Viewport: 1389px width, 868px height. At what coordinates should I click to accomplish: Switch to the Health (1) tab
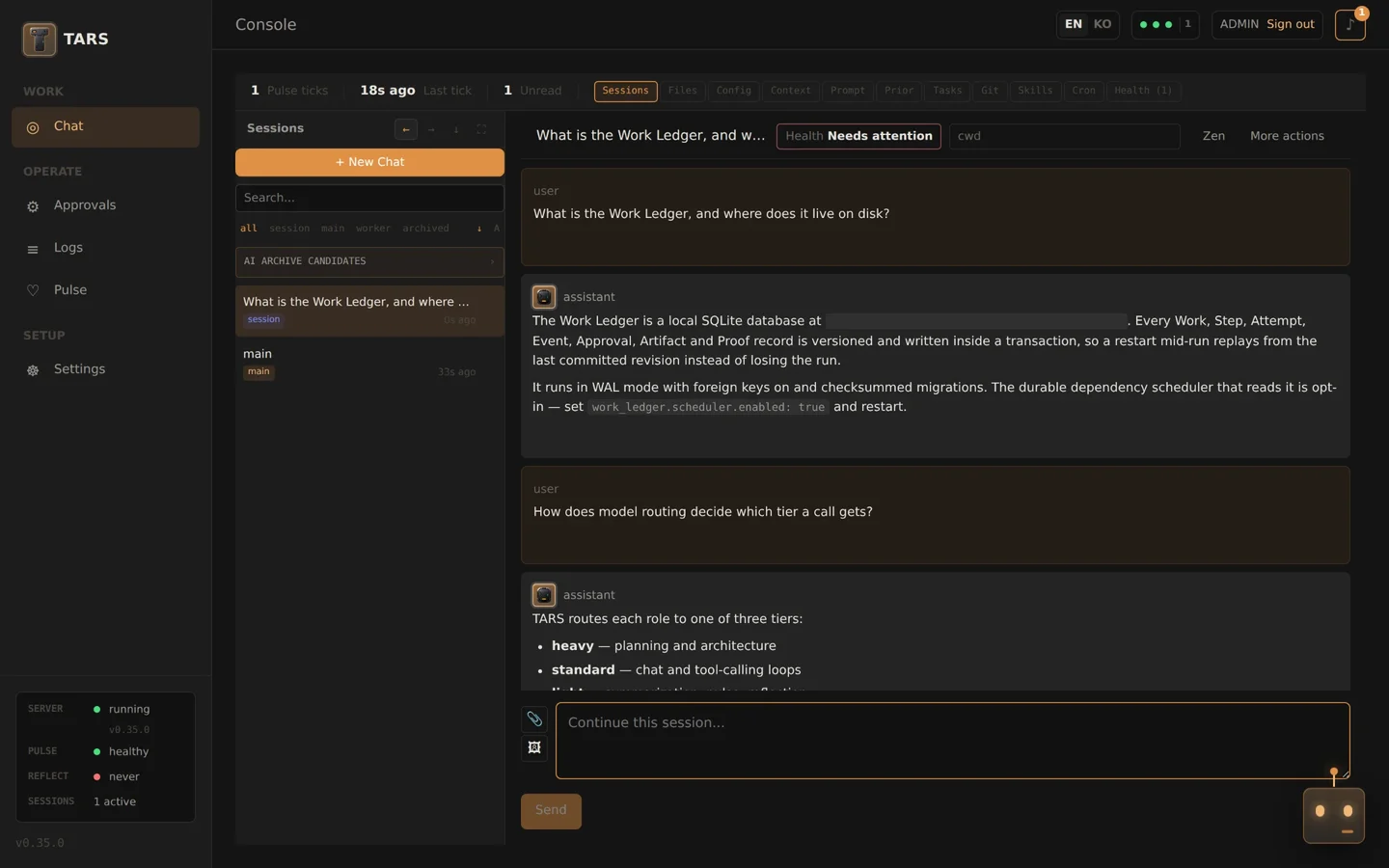[x=1143, y=91]
